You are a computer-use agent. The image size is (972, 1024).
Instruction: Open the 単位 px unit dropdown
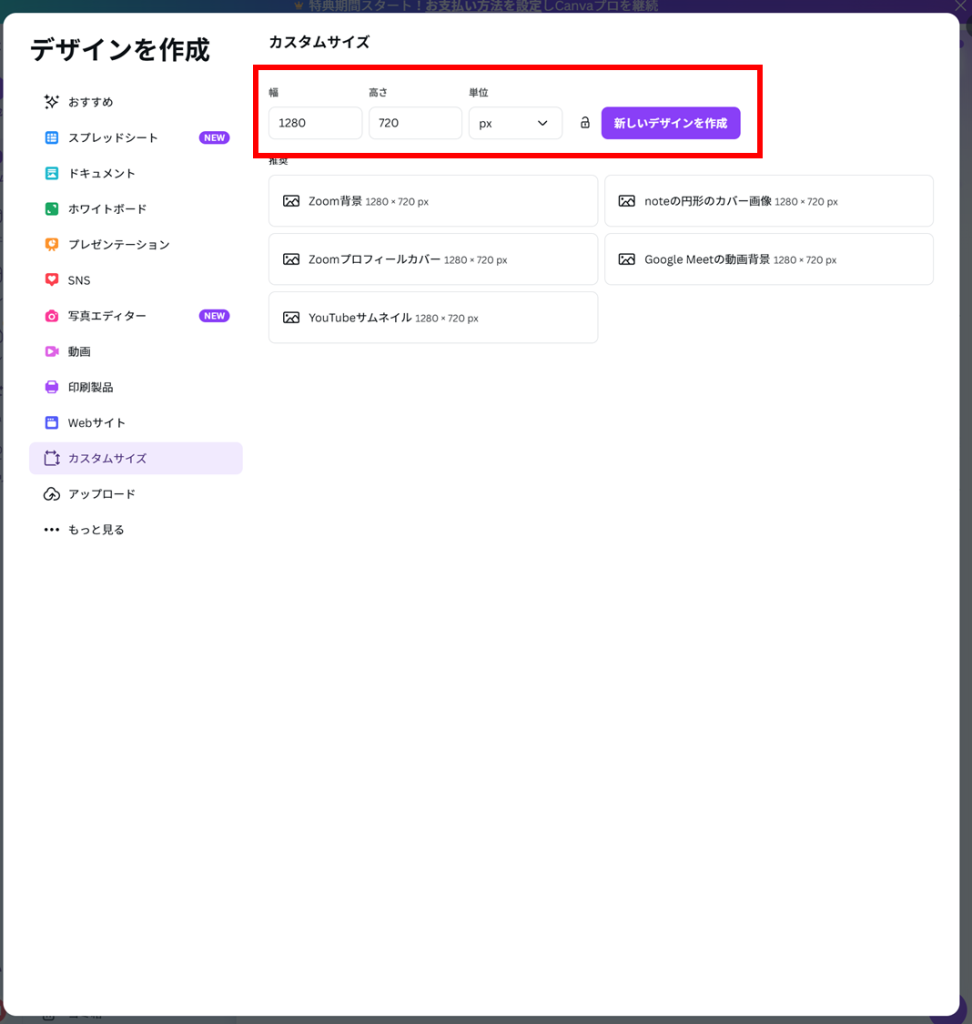[515, 123]
